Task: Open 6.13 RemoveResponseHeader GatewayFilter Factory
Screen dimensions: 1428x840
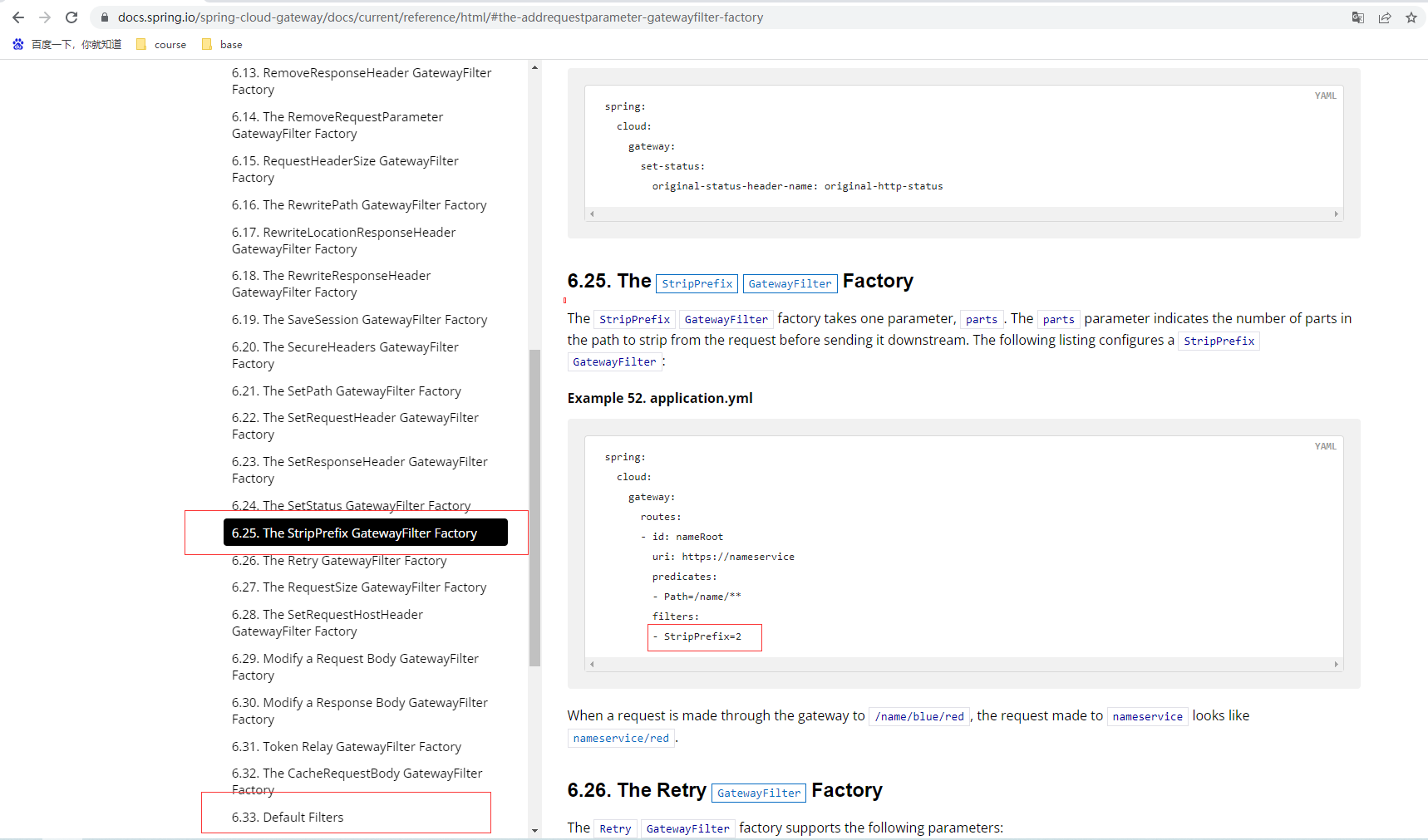Action: click(362, 81)
